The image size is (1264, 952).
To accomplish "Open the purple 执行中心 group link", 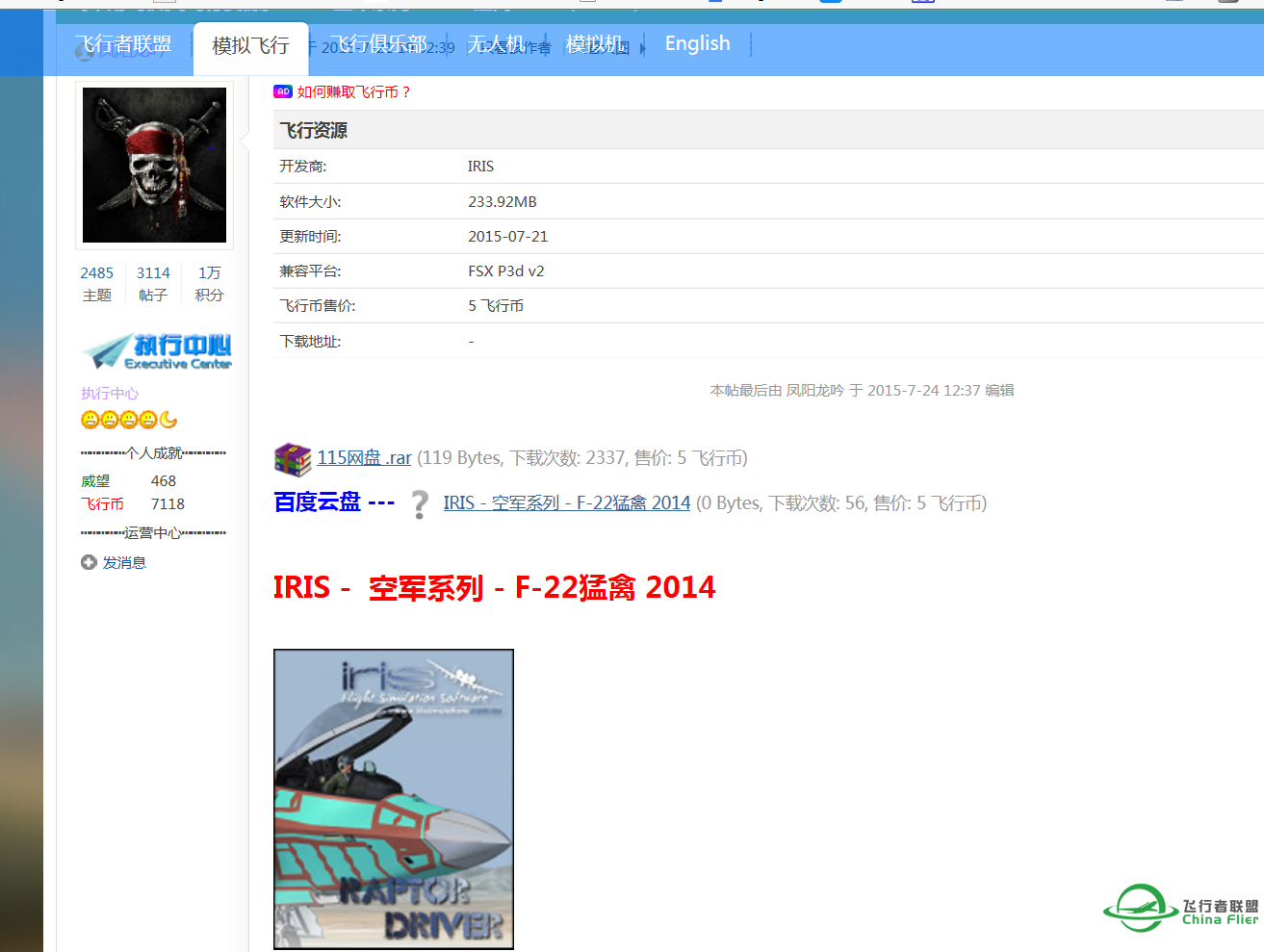I will coord(110,393).
